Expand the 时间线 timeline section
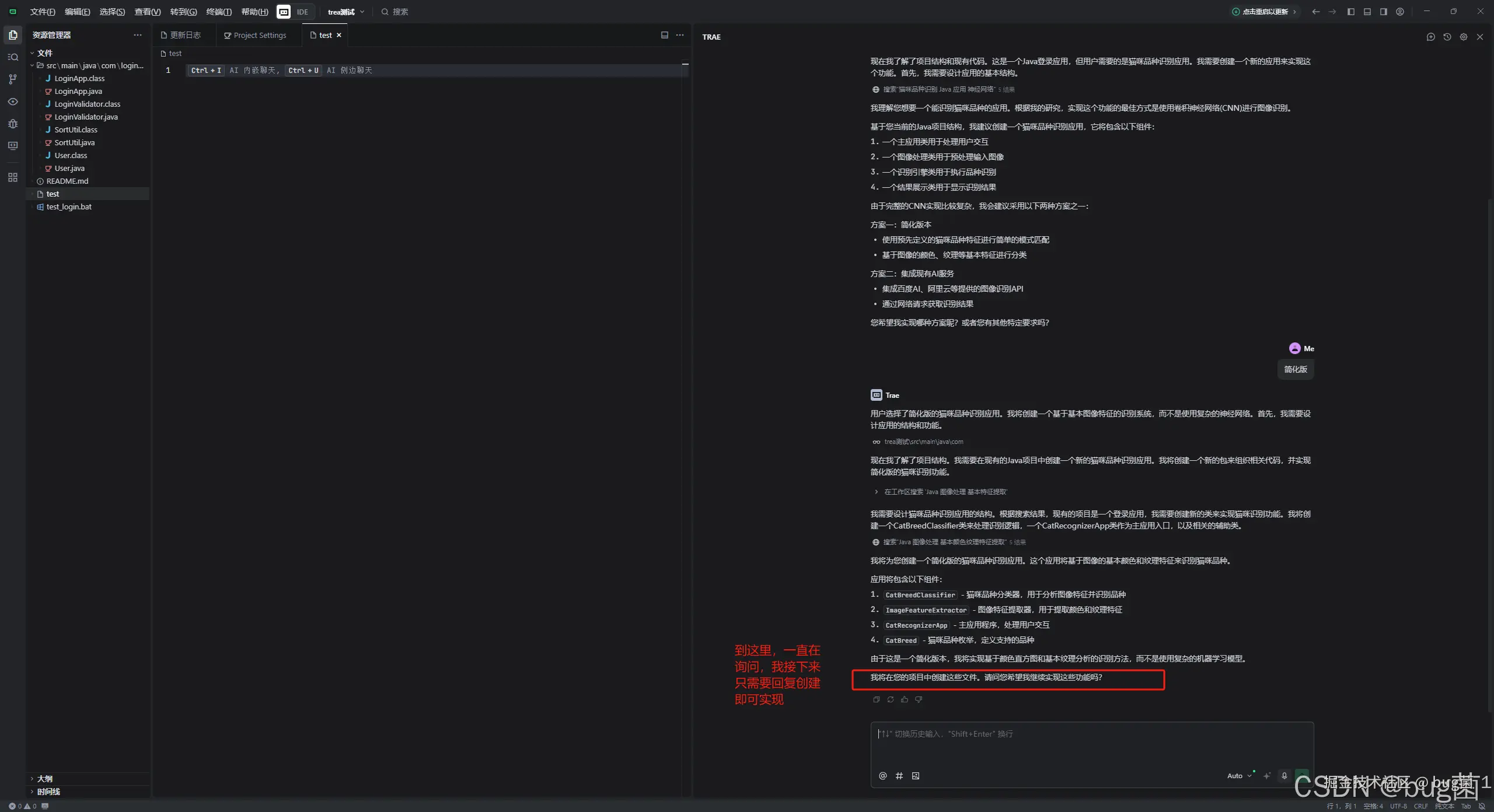The height and width of the screenshot is (812, 1494). [x=48, y=792]
